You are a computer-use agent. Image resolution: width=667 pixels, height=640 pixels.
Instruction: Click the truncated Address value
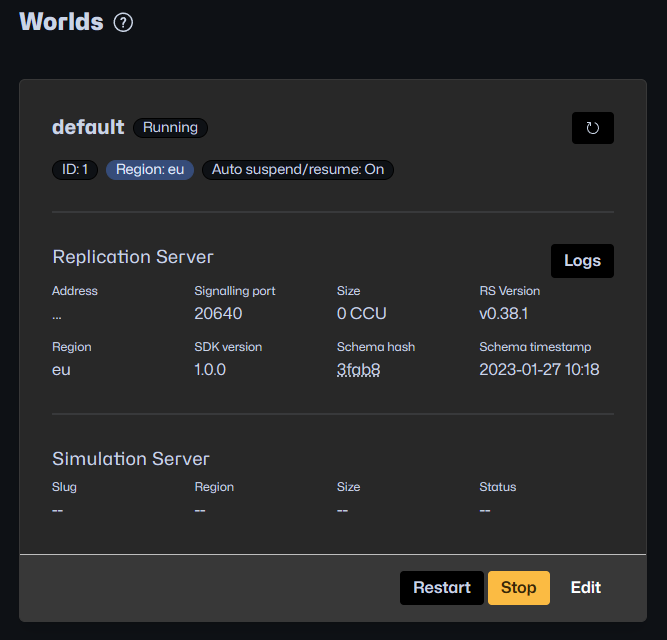[x=57, y=314]
